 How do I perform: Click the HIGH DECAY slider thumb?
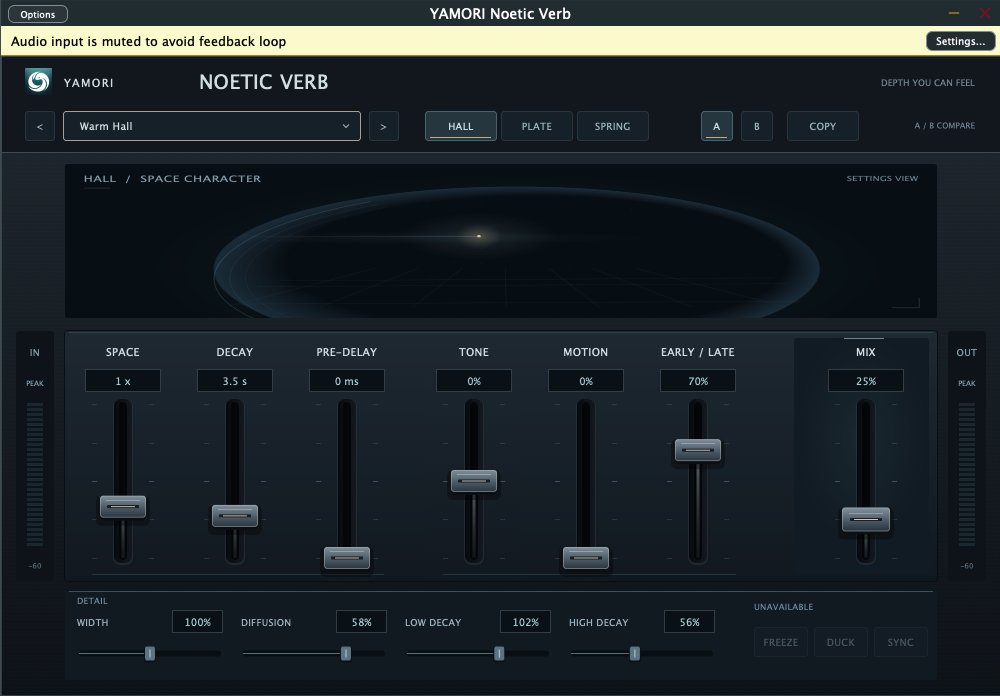tap(635, 653)
